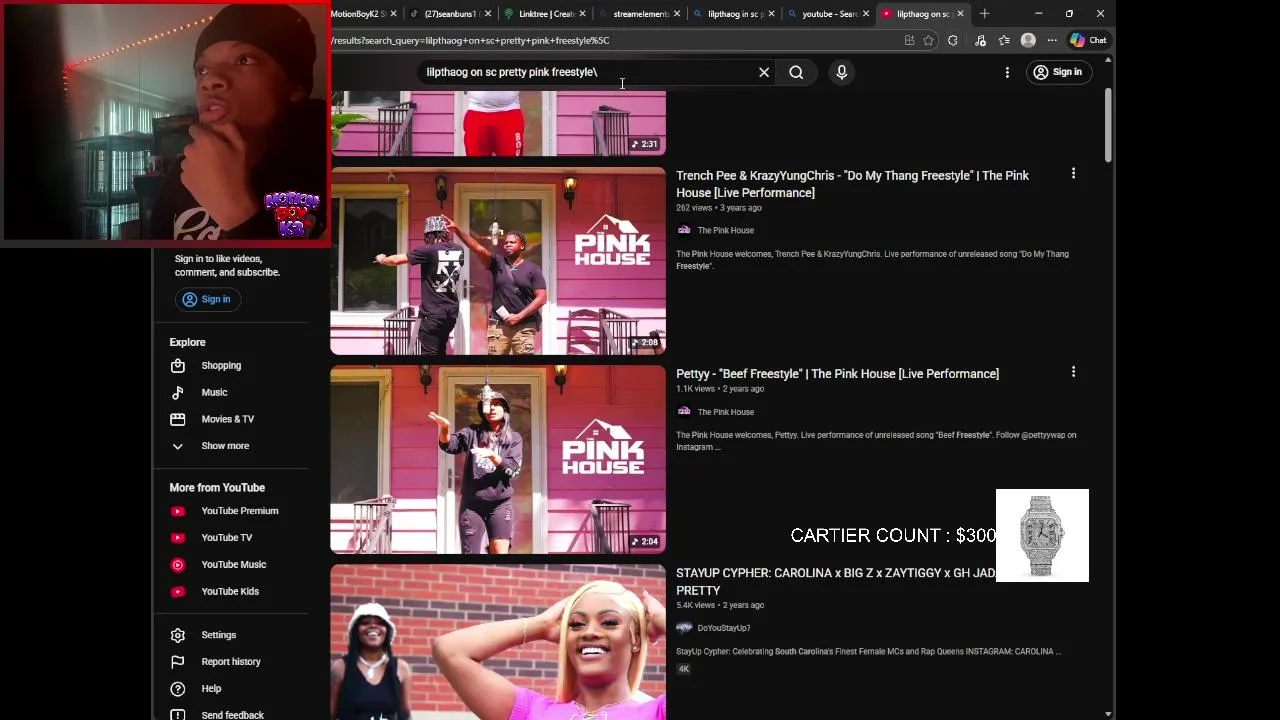
Task: Click the page vertical scrollbar
Action: [x=1108, y=125]
